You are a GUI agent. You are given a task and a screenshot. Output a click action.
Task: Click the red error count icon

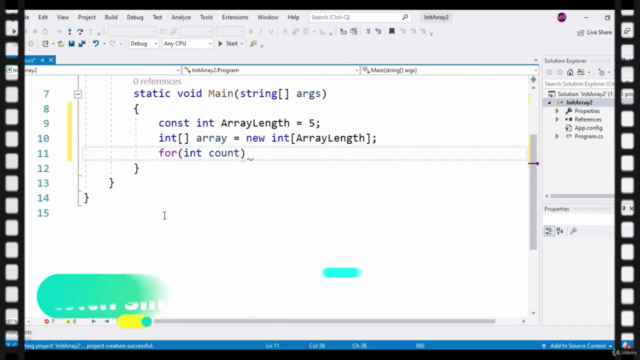coord(47,322)
